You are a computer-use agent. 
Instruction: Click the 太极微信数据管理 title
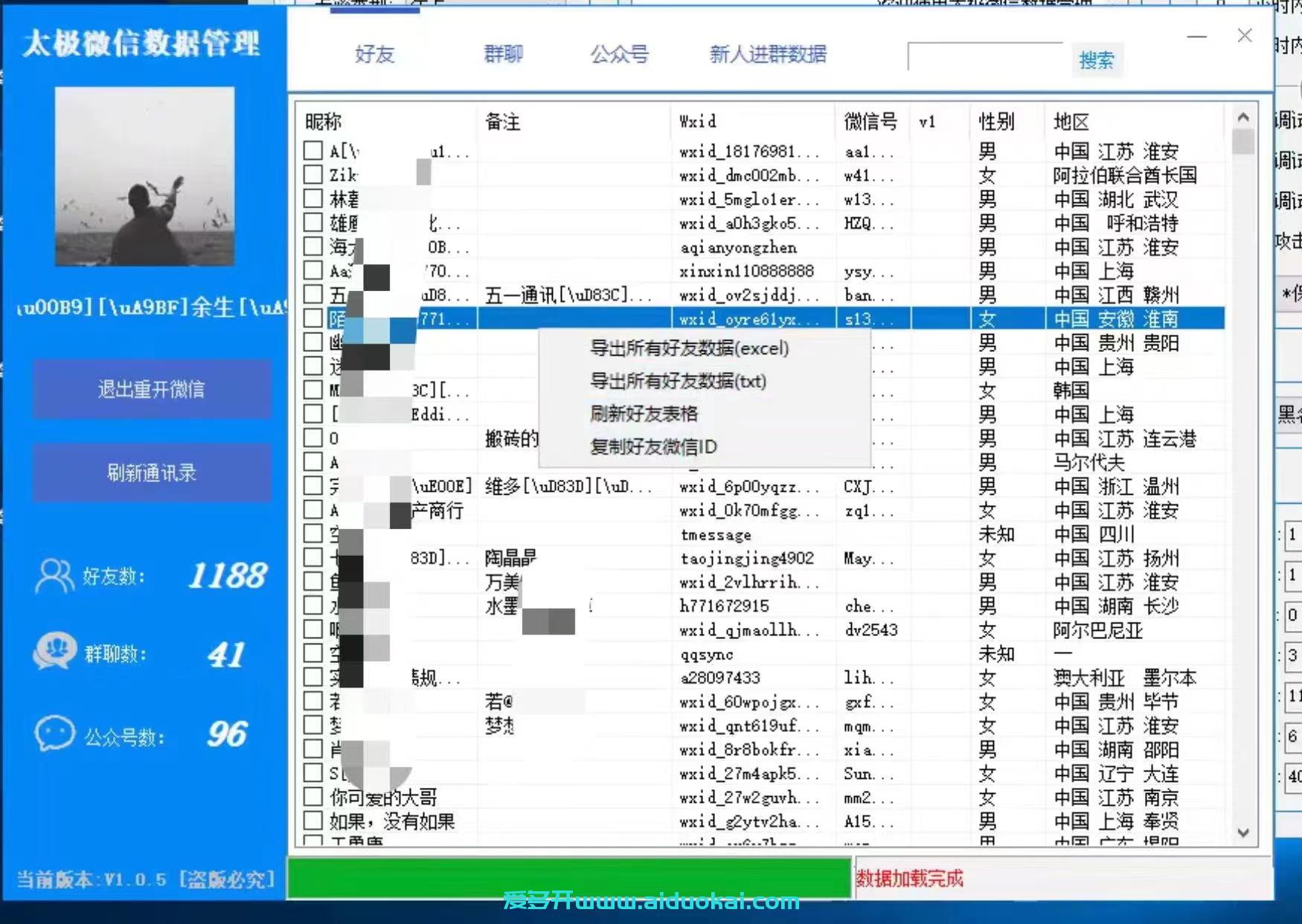pyautogui.click(x=141, y=44)
